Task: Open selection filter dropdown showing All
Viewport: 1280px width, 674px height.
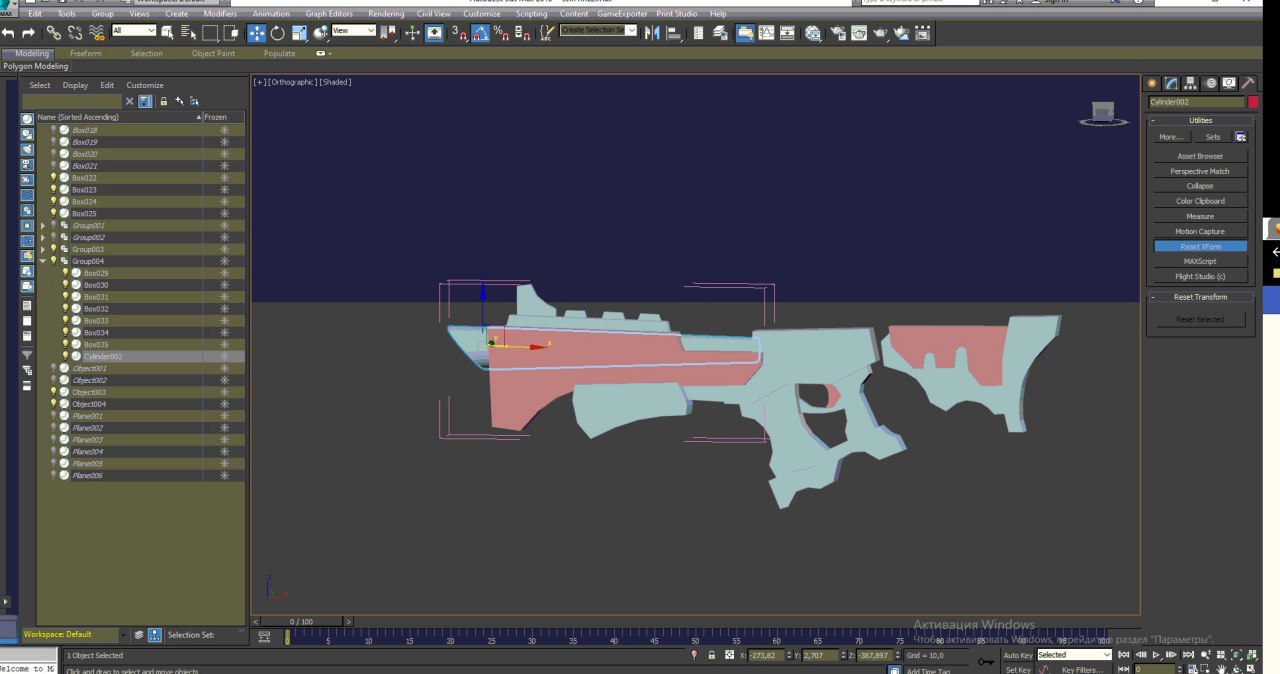Action: (x=134, y=31)
